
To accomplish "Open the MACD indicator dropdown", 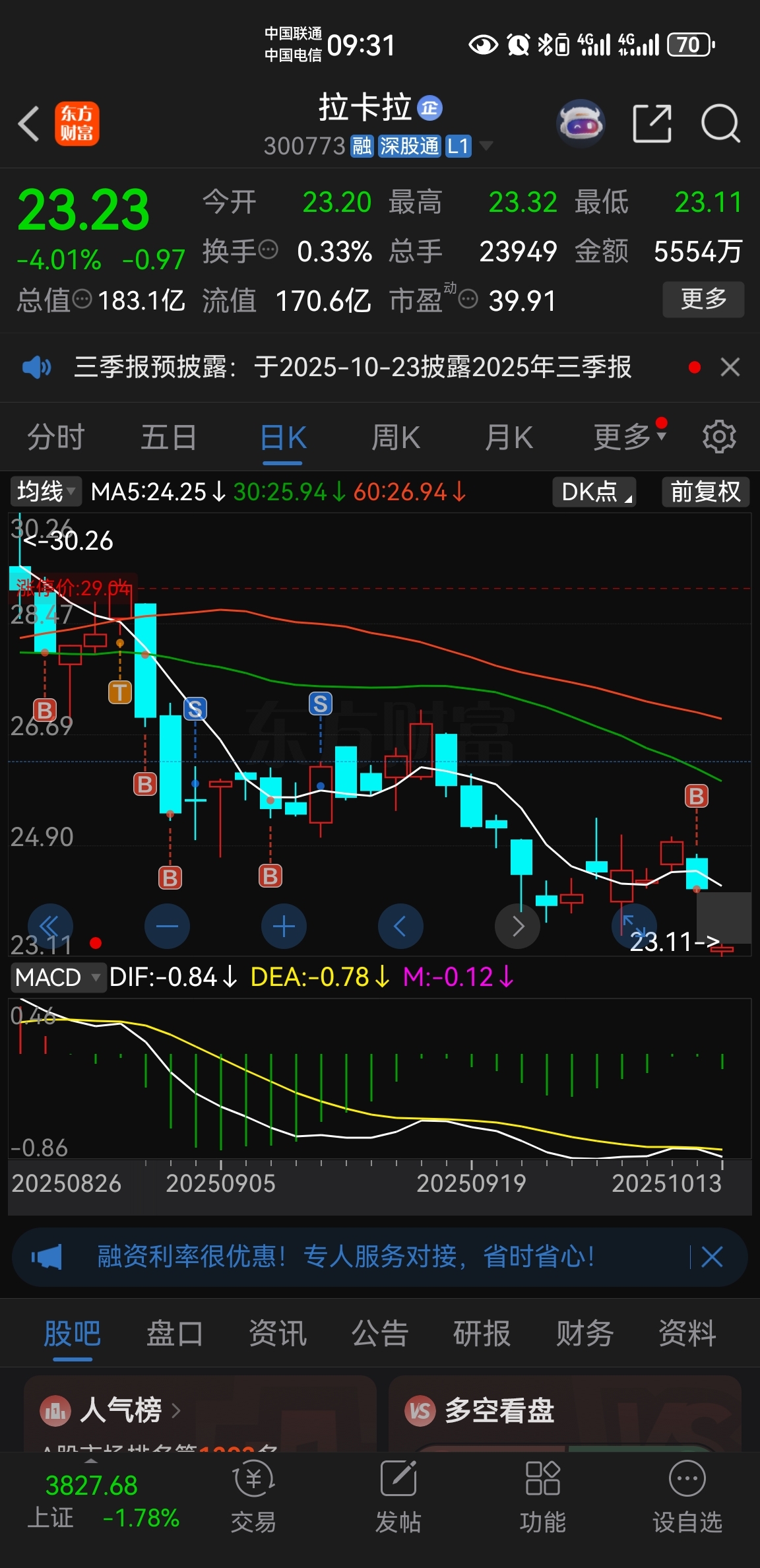I will (x=57, y=977).
